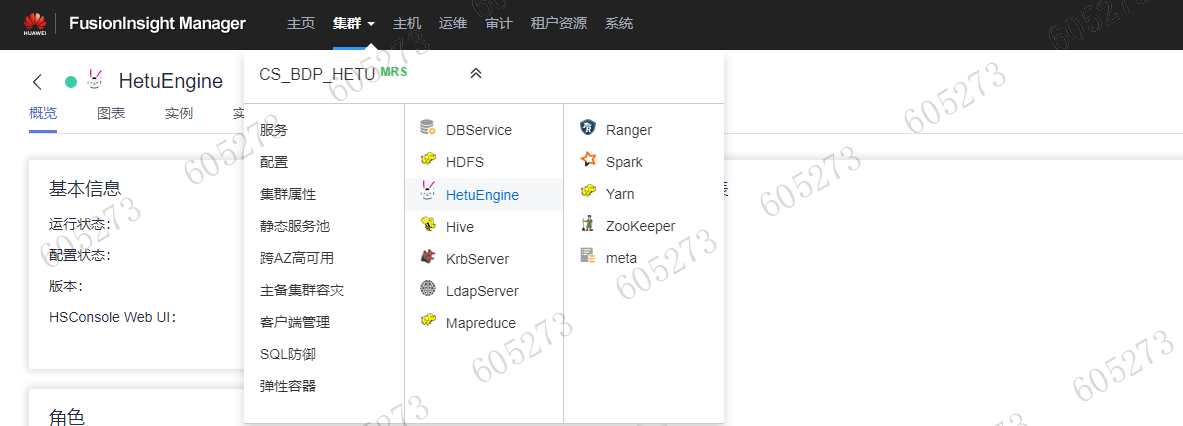Click the HSConsole Web UI label
The image size is (1183, 426).
[112, 317]
